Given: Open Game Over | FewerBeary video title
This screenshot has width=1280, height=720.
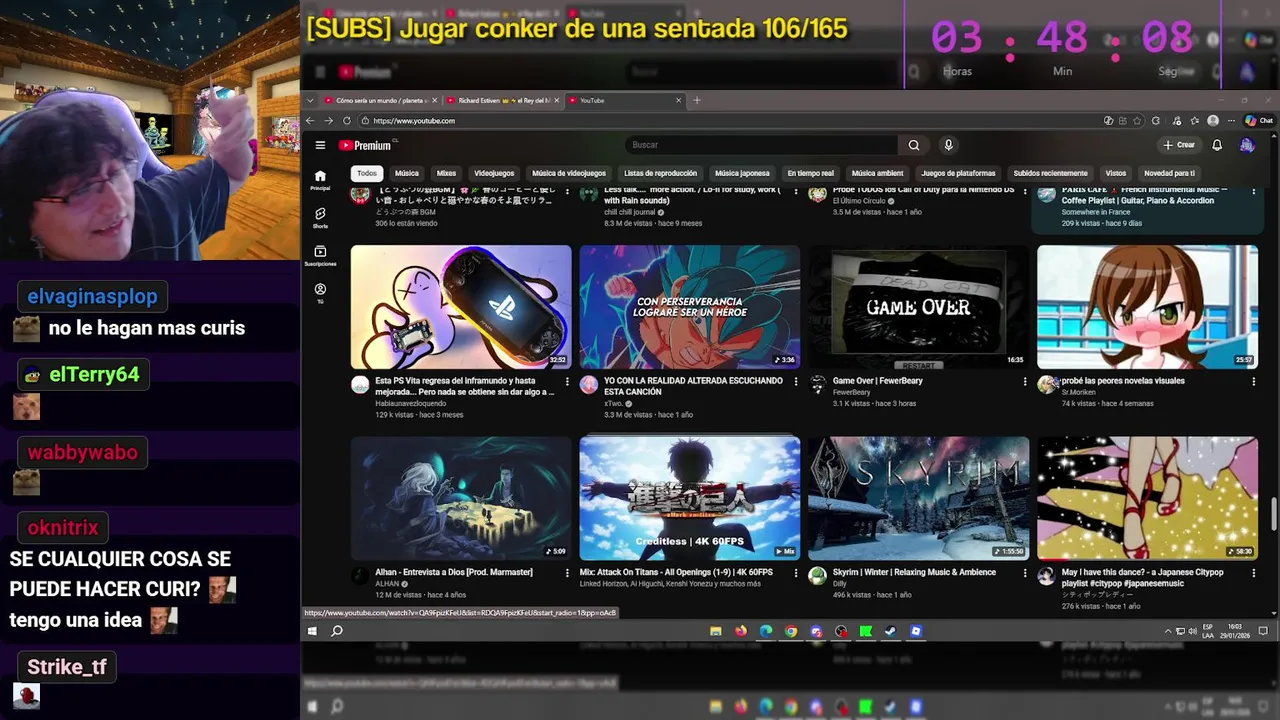Looking at the screenshot, I should [878, 381].
